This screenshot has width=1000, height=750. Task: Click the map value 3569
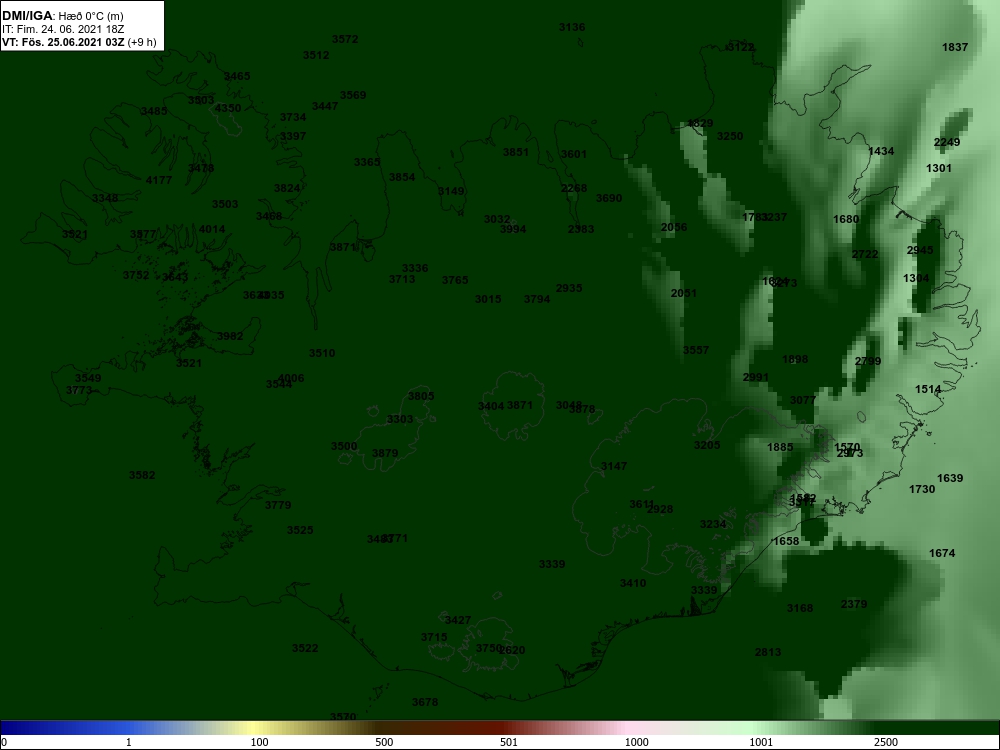click(x=353, y=96)
